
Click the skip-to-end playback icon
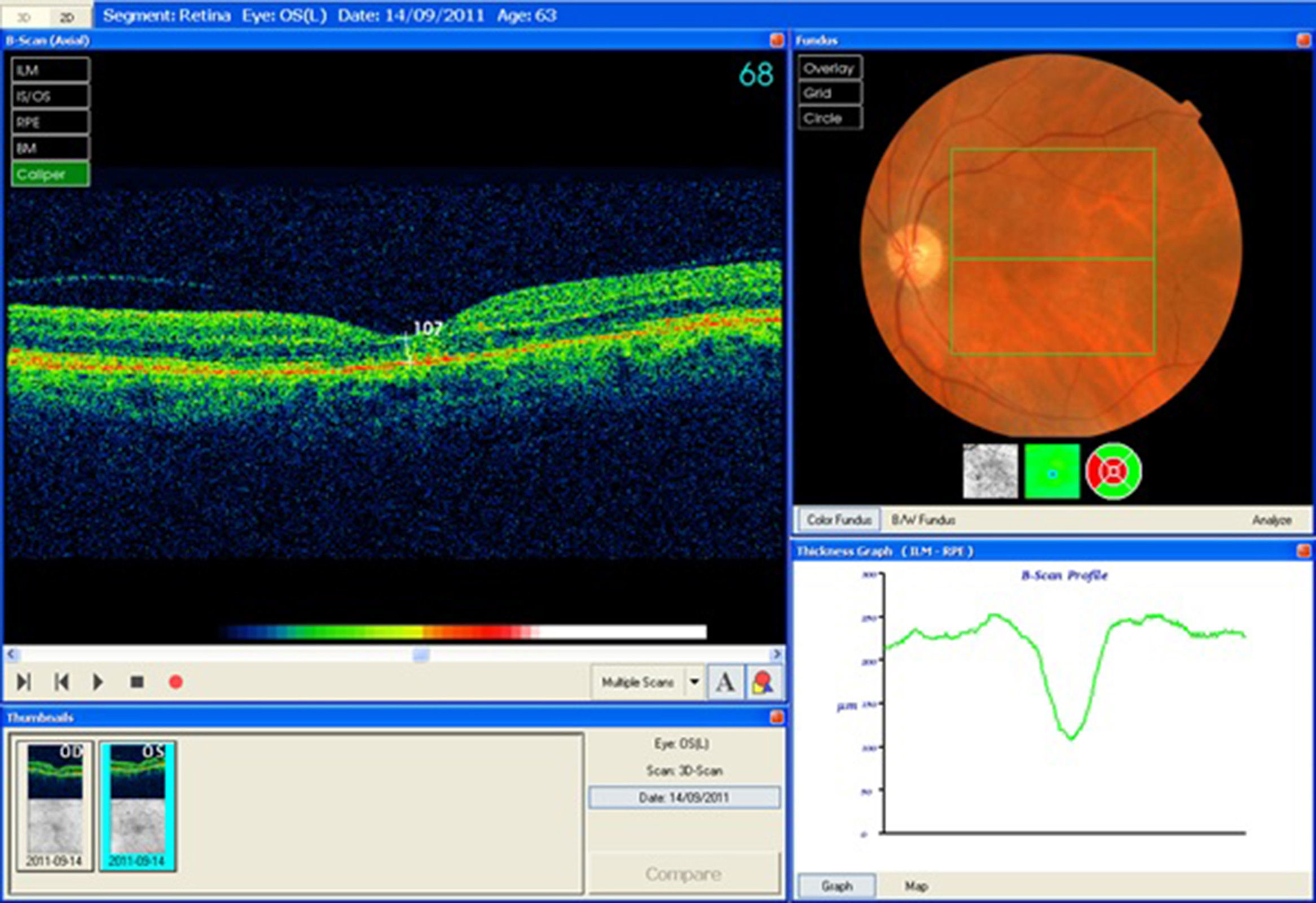(23, 682)
